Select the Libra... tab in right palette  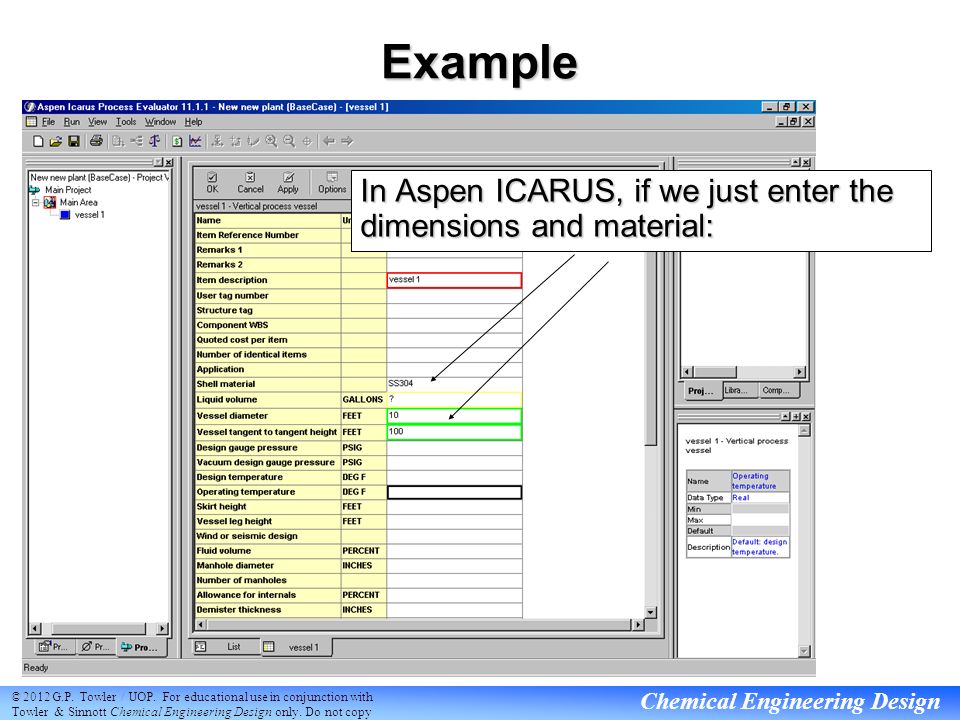tap(738, 390)
